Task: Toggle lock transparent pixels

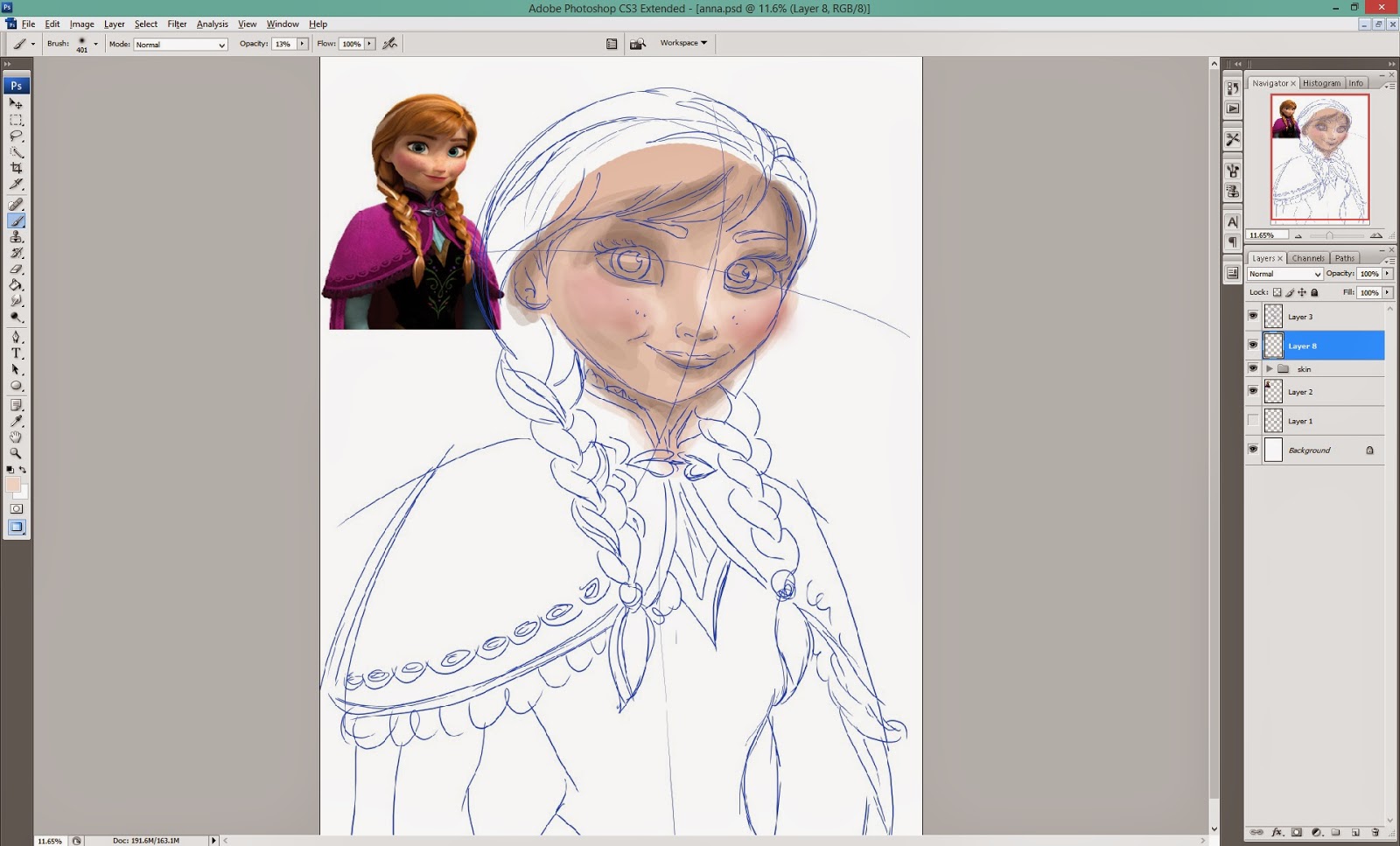Action: click(x=1277, y=292)
